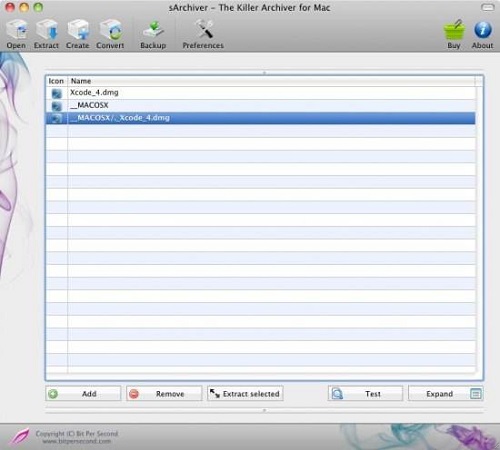
Task: Run Test on the archive
Action: point(365,394)
